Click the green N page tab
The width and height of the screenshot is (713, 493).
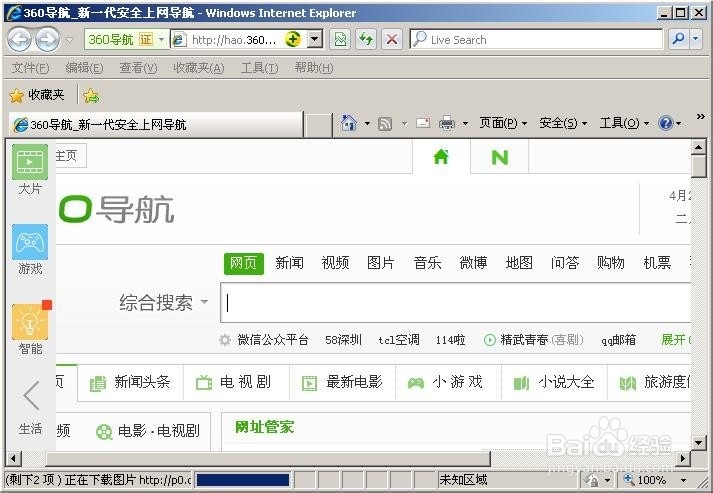tap(500, 157)
